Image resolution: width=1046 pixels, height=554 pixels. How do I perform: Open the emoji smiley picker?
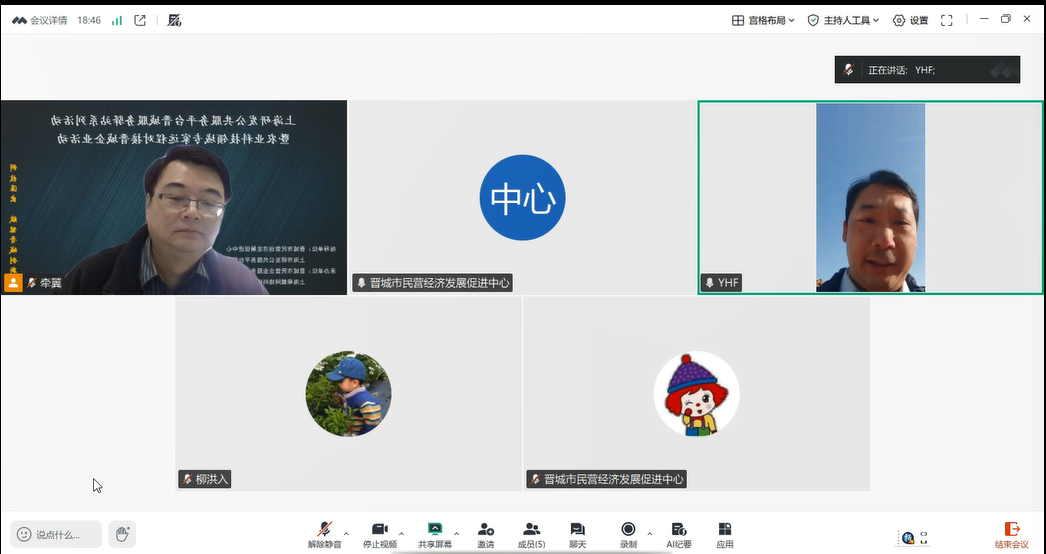24,535
